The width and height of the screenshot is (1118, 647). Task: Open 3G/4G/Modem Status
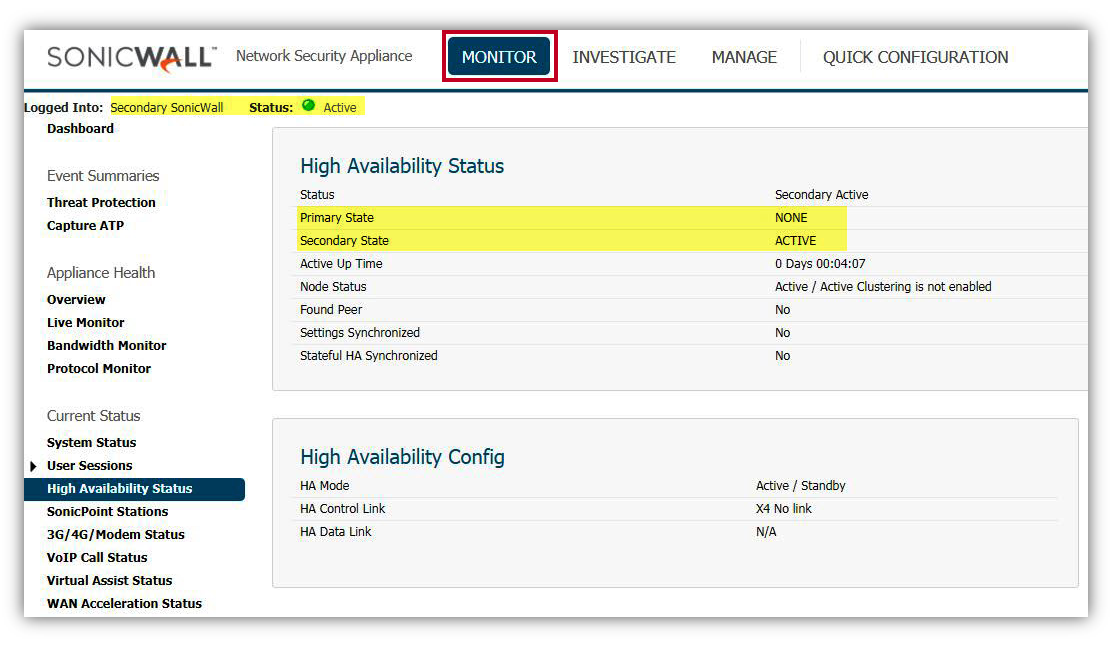(116, 534)
